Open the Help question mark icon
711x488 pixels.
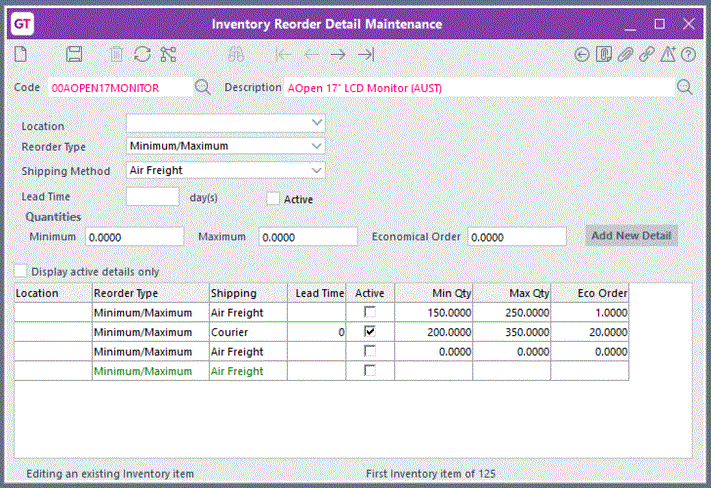click(x=688, y=54)
